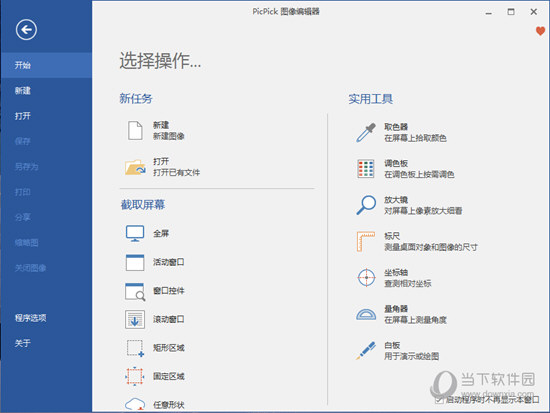Click the pixel ruler icon
The height and width of the screenshot is (413, 550).
click(366, 241)
